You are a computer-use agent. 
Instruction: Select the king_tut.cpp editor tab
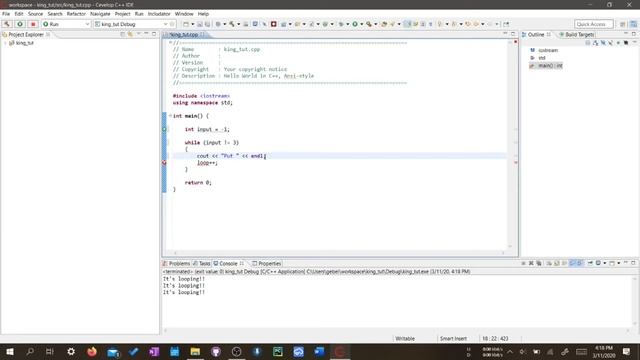coord(184,35)
